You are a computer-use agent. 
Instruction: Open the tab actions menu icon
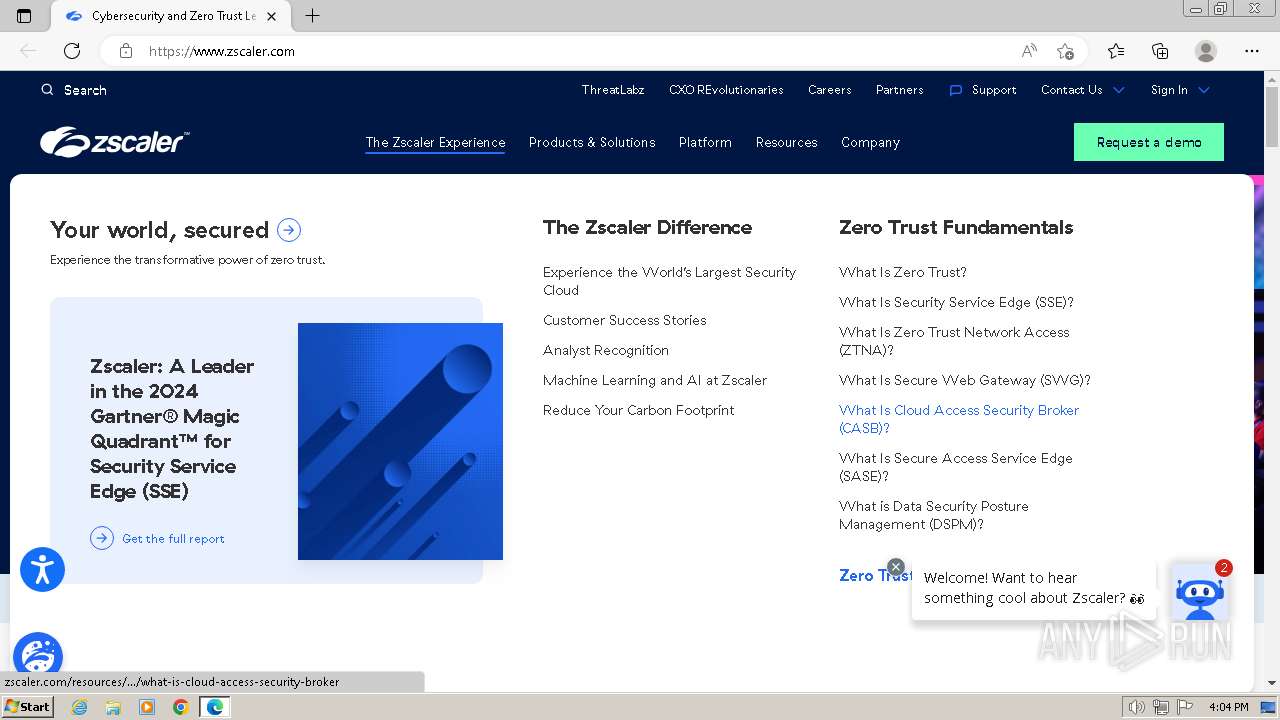24,16
